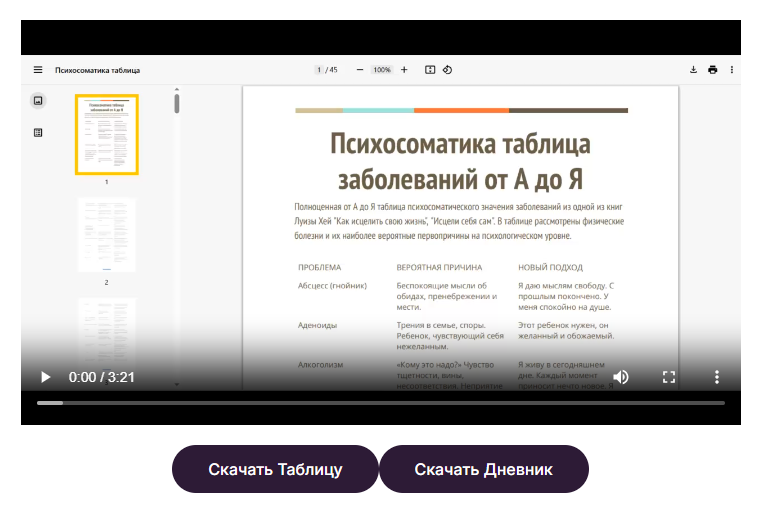Select page 1 thumbnail
The width and height of the screenshot is (760, 515).
point(107,135)
